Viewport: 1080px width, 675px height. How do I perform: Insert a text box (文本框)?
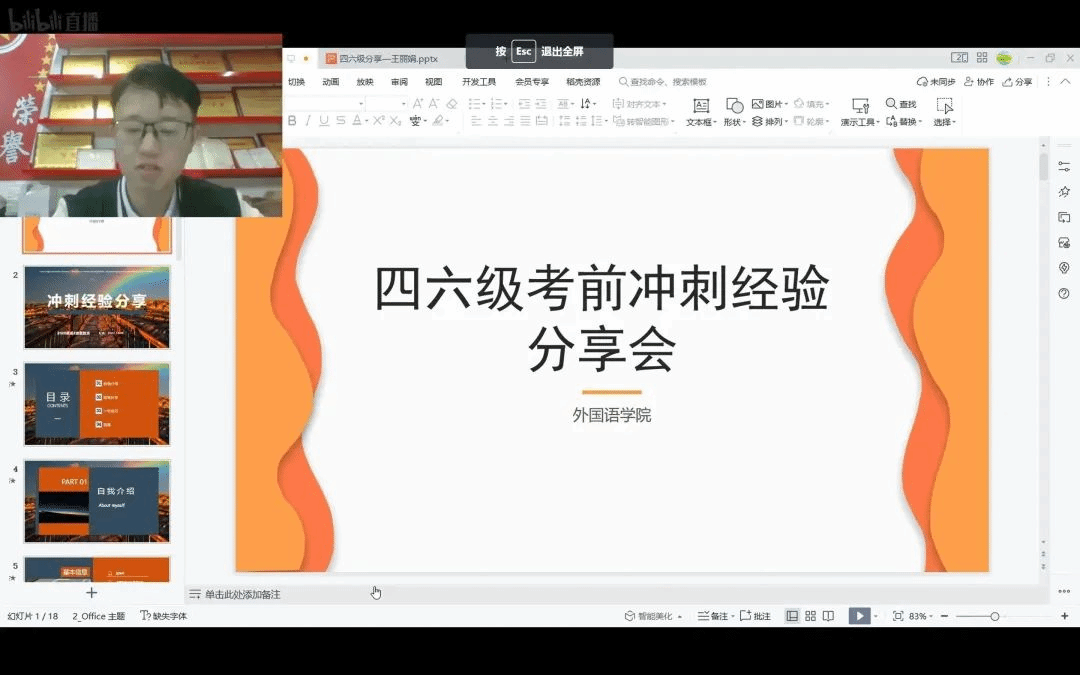click(701, 110)
